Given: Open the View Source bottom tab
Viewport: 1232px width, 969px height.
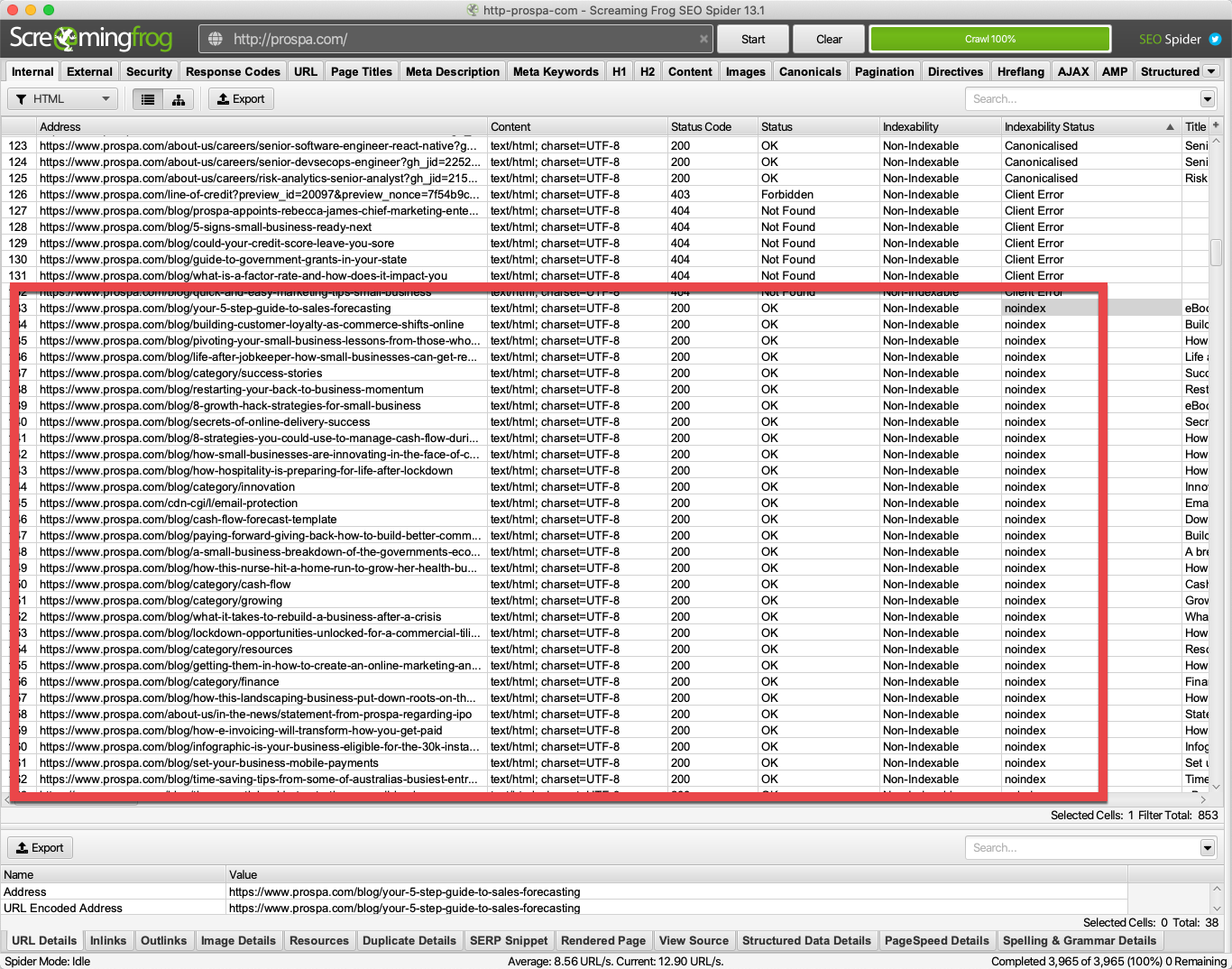Looking at the screenshot, I should 694,940.
